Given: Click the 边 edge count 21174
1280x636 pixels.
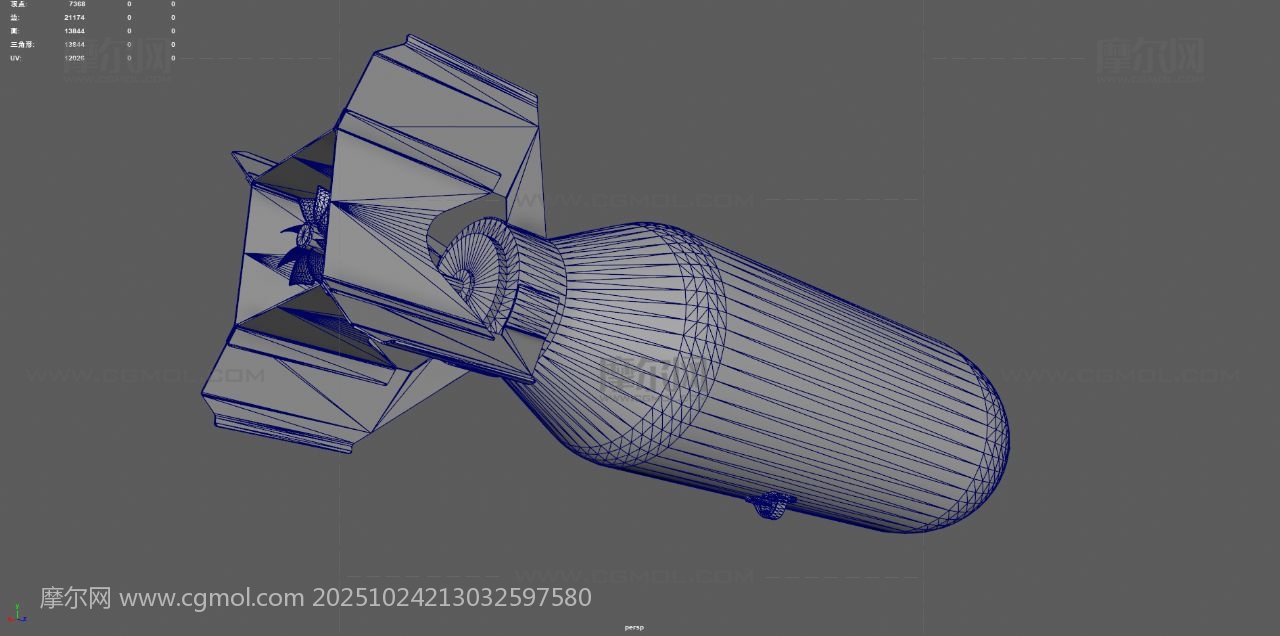Looking at the screenshot, I should 74,18.
